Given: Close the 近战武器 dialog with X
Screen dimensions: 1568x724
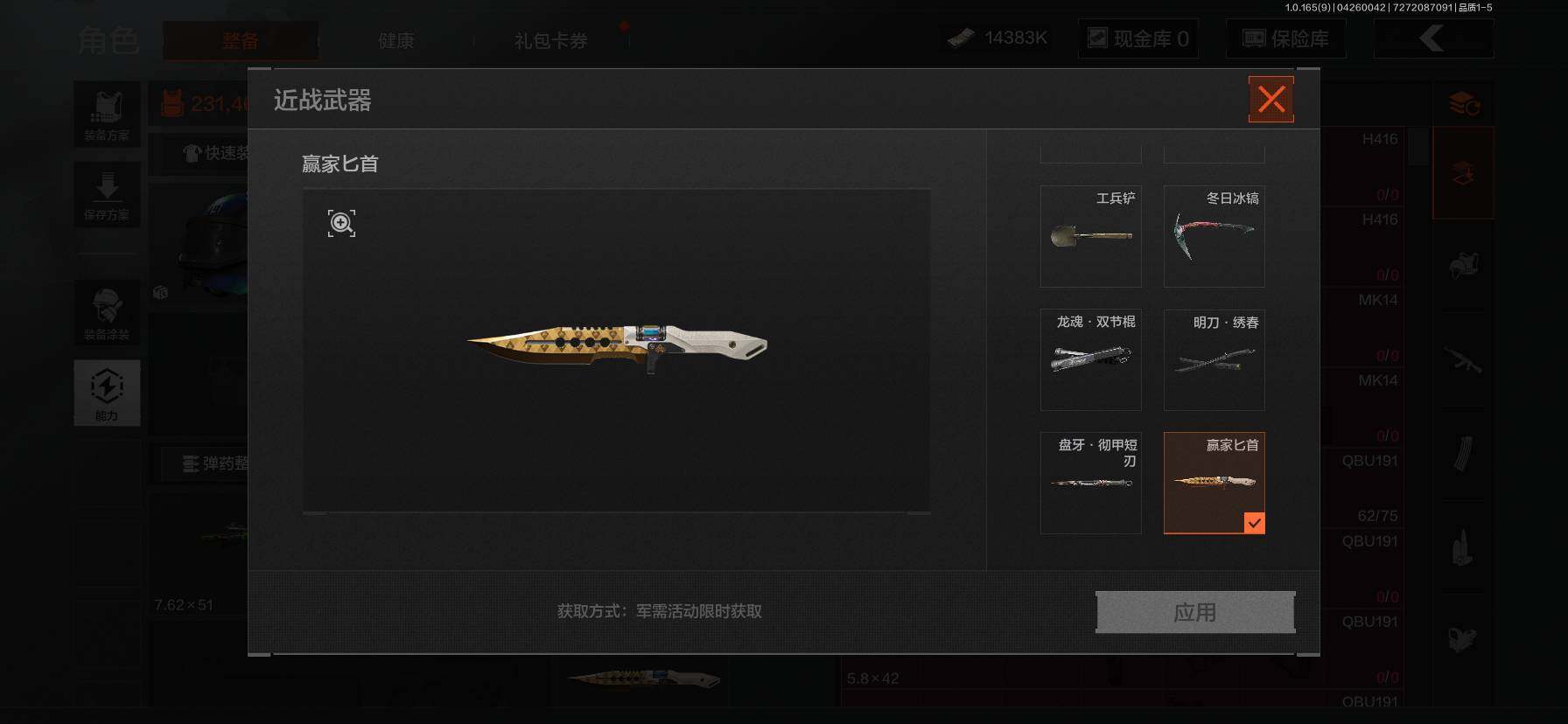Looking at the screenshot, I should pyautogui.click(x=1271, y=100).
